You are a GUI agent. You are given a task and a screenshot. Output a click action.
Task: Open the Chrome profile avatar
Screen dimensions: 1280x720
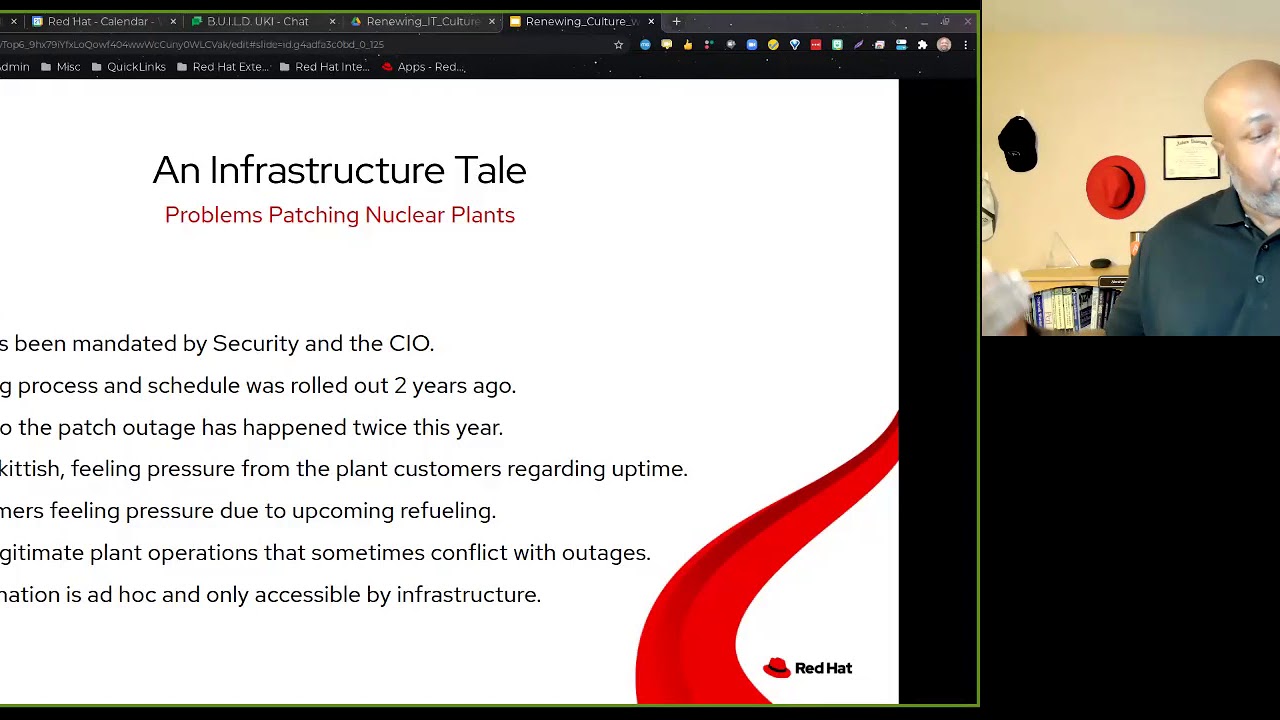point(944,45)
